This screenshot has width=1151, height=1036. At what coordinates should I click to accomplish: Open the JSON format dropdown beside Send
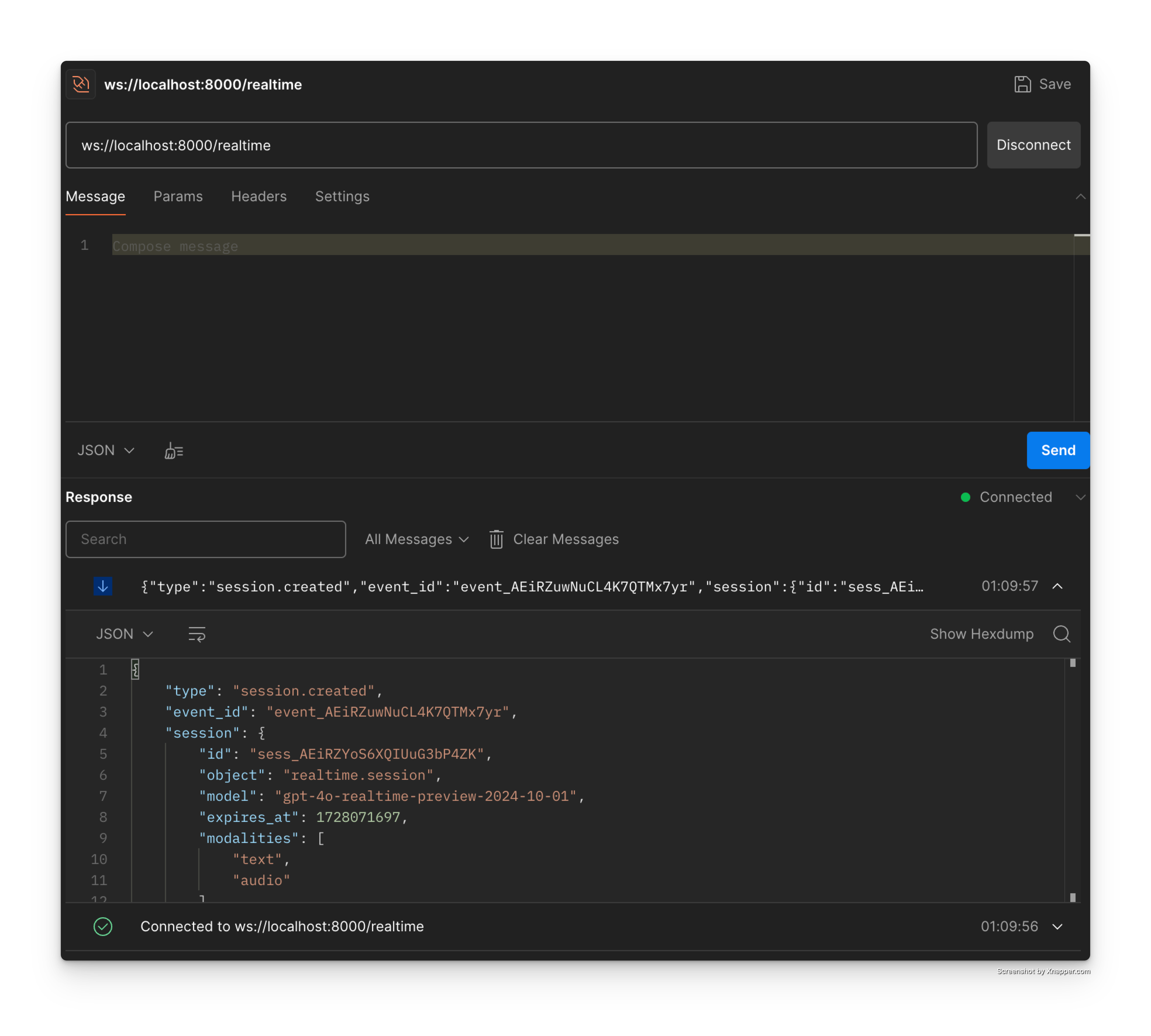point(106,451)
